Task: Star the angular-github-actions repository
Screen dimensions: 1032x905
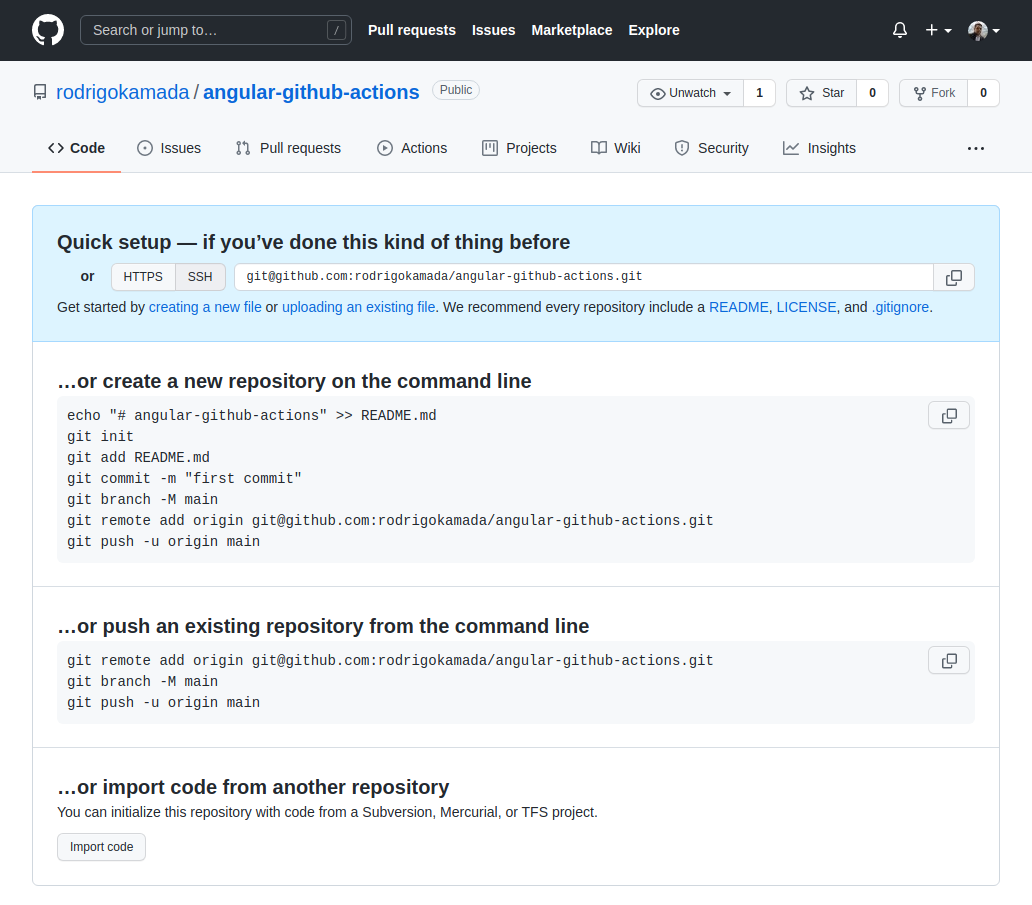Action: click(821, 93)
